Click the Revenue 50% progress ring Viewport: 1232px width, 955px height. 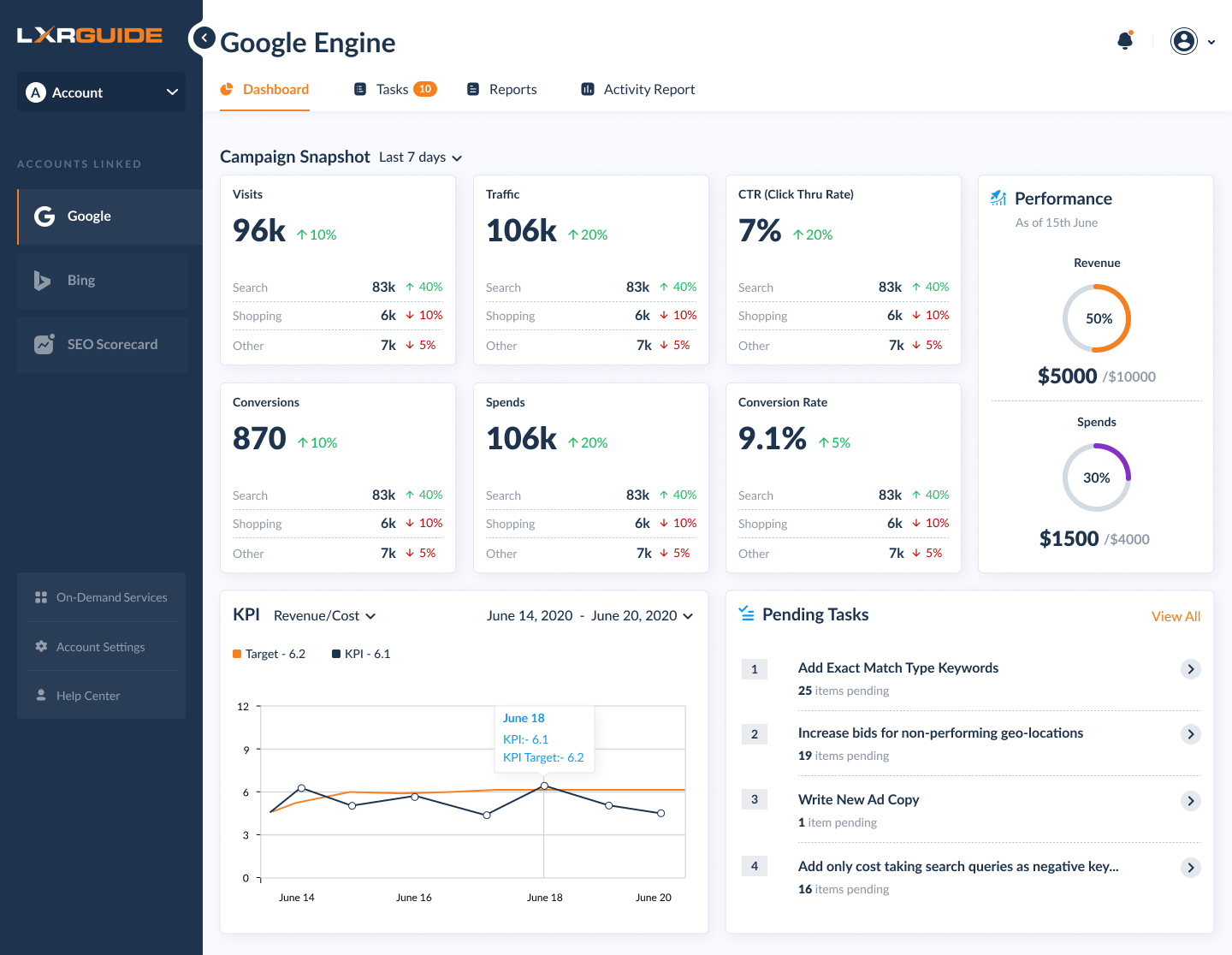click(x=1097, y=318)
